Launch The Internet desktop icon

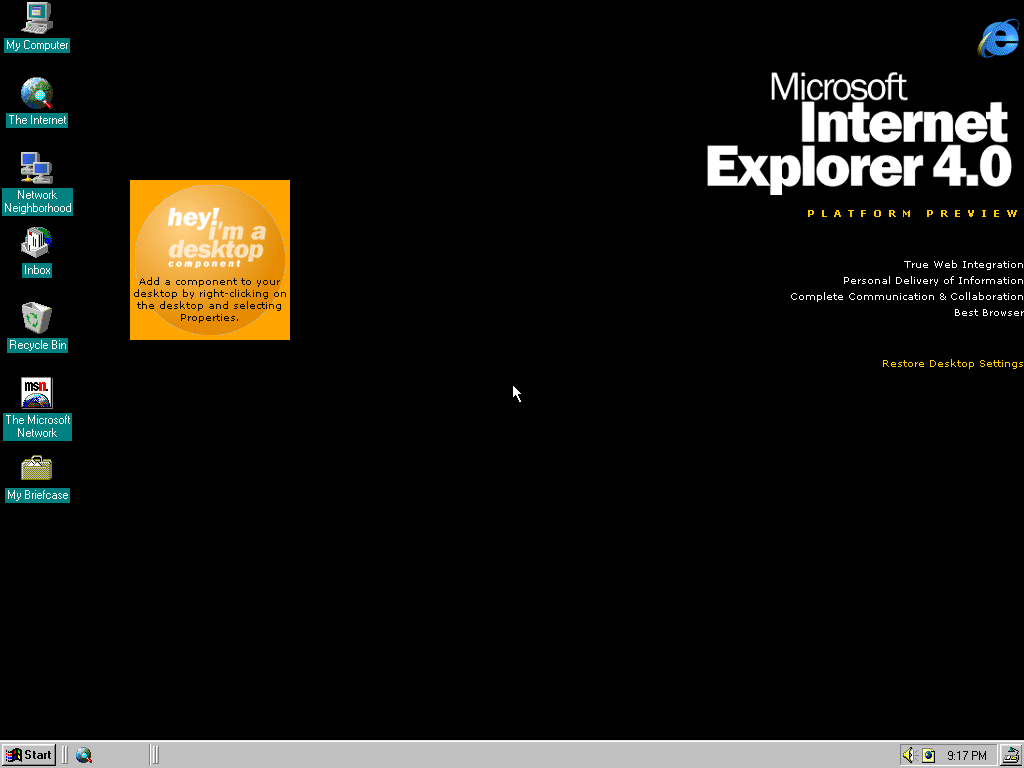point(37,93)
